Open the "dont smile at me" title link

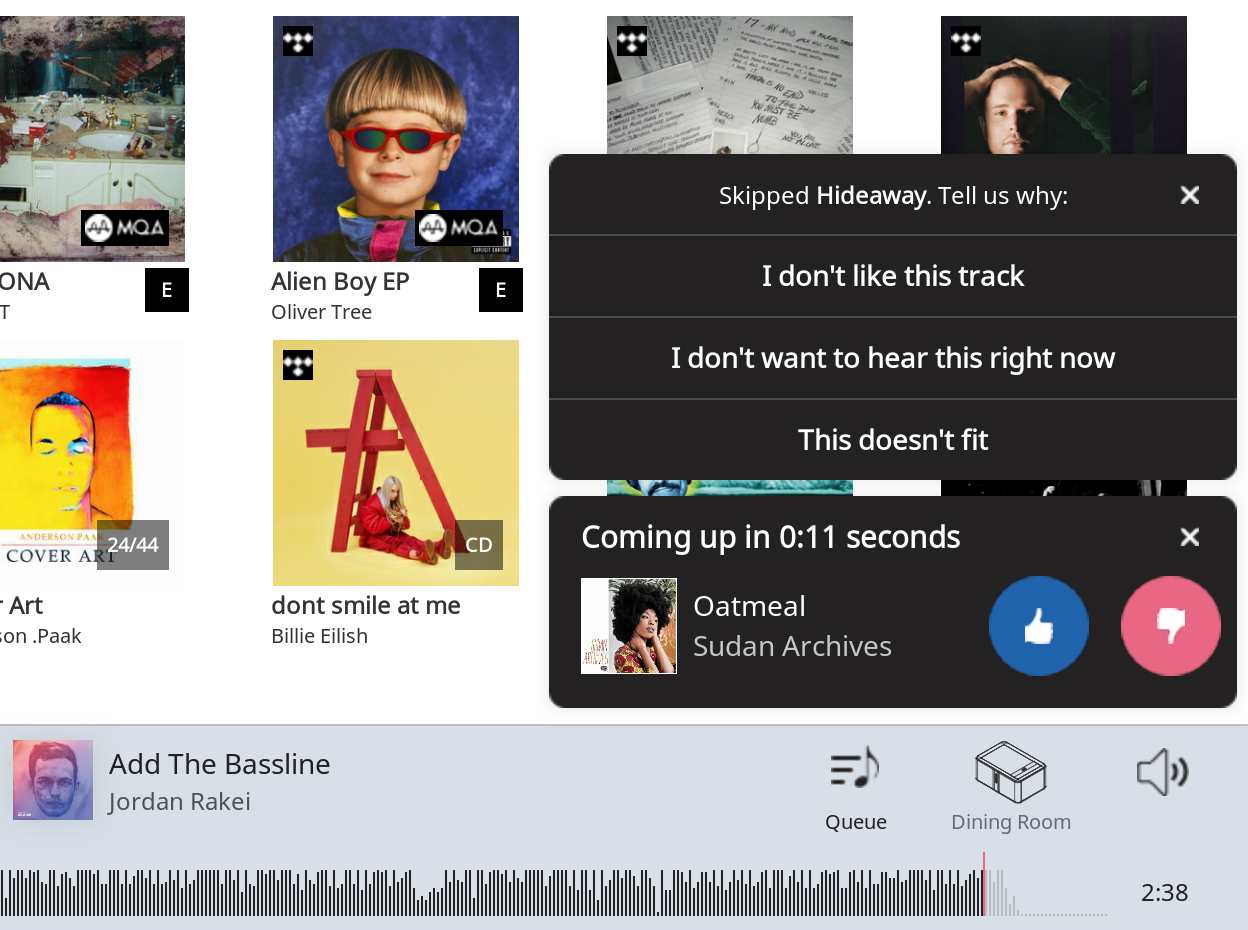pyautogui.click(x=366, y=606)
